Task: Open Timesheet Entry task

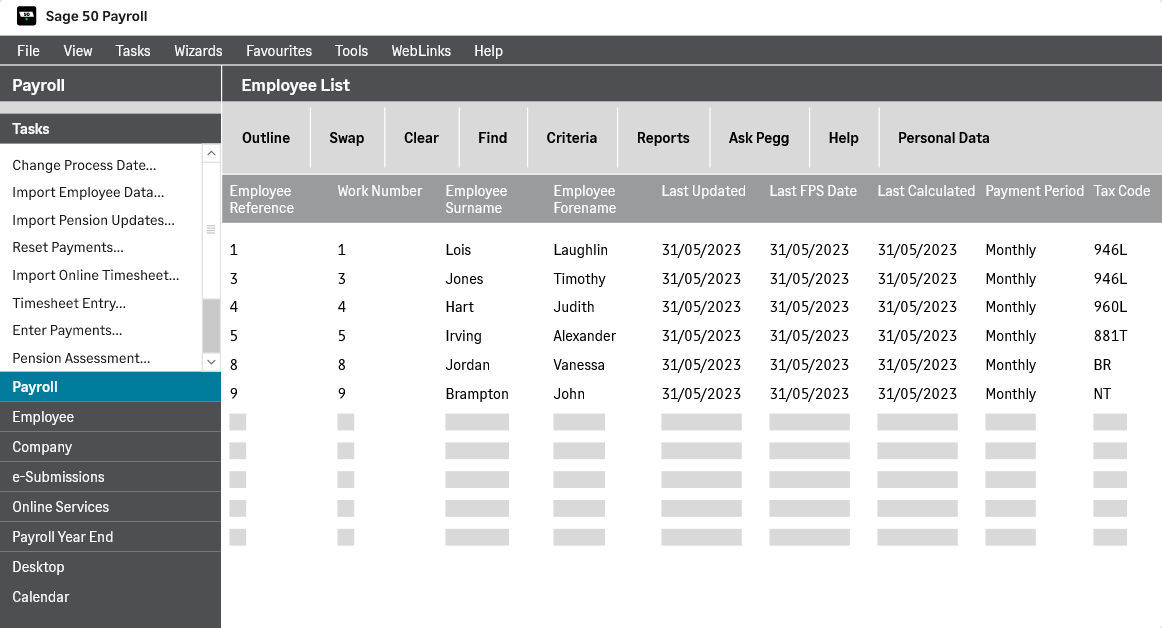Action: pos(68,303)
